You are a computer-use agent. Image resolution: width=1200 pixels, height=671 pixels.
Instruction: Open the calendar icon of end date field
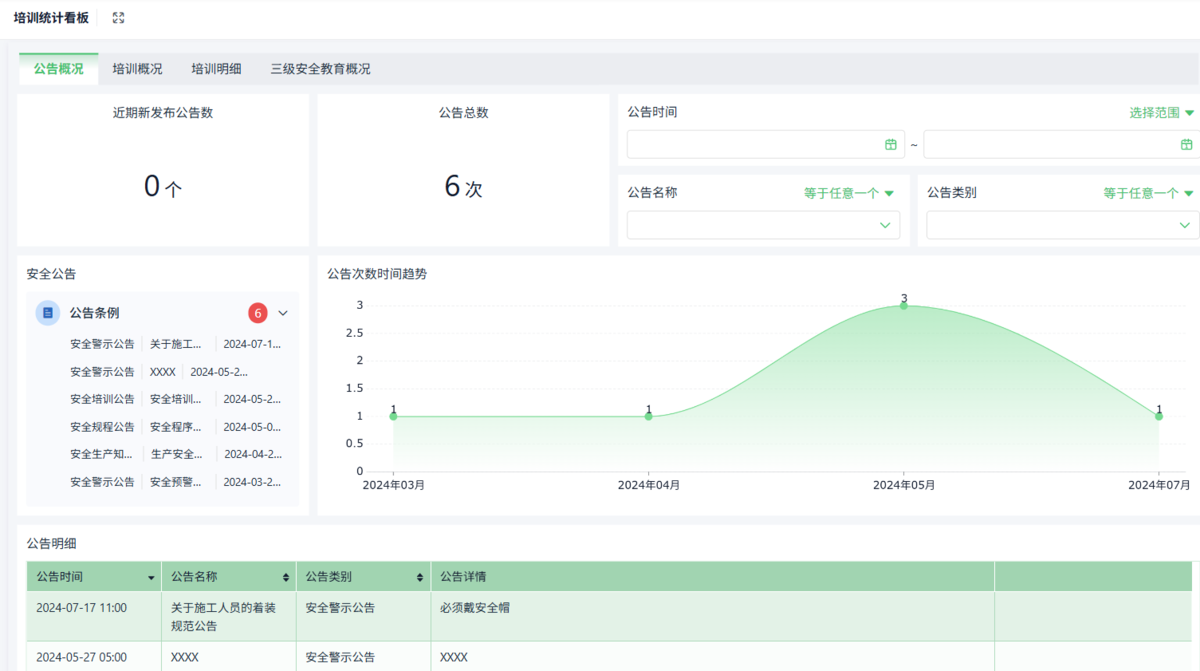1186,144
